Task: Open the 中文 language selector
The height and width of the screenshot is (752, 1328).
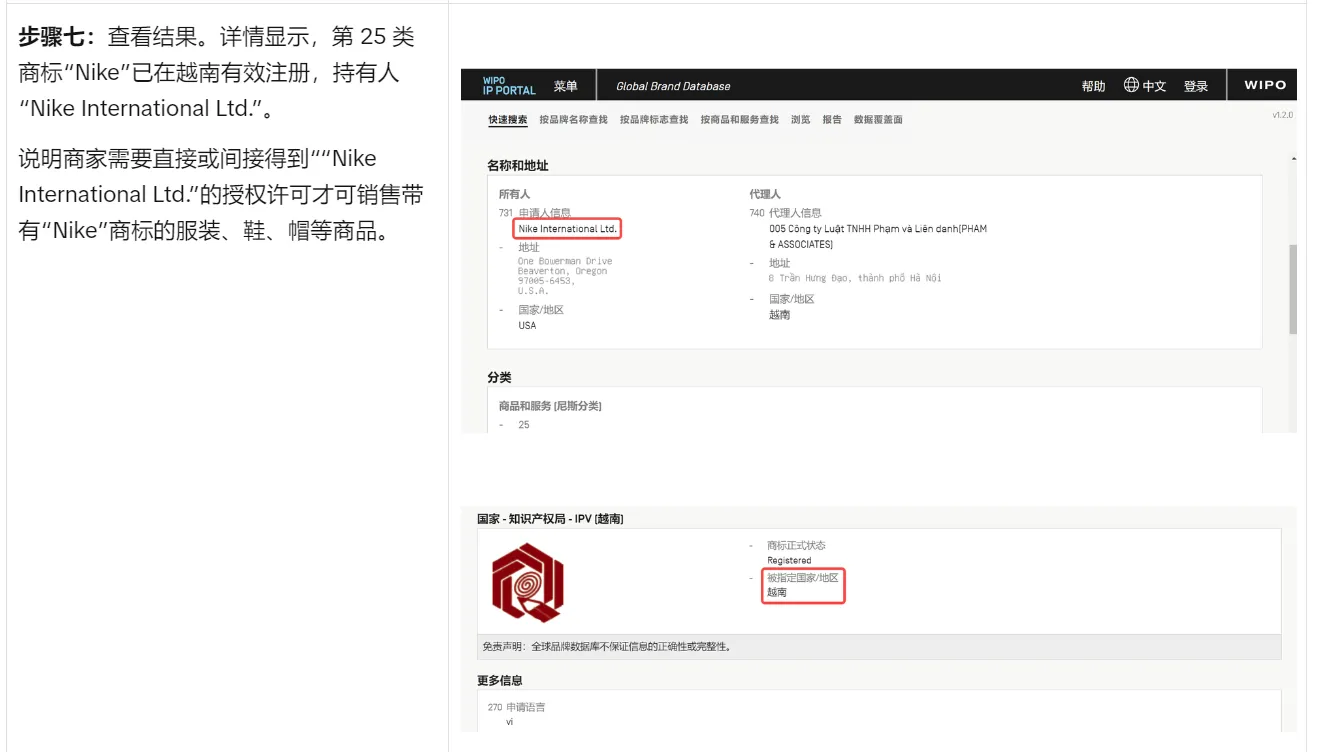Action: (x=1145, y=86)
